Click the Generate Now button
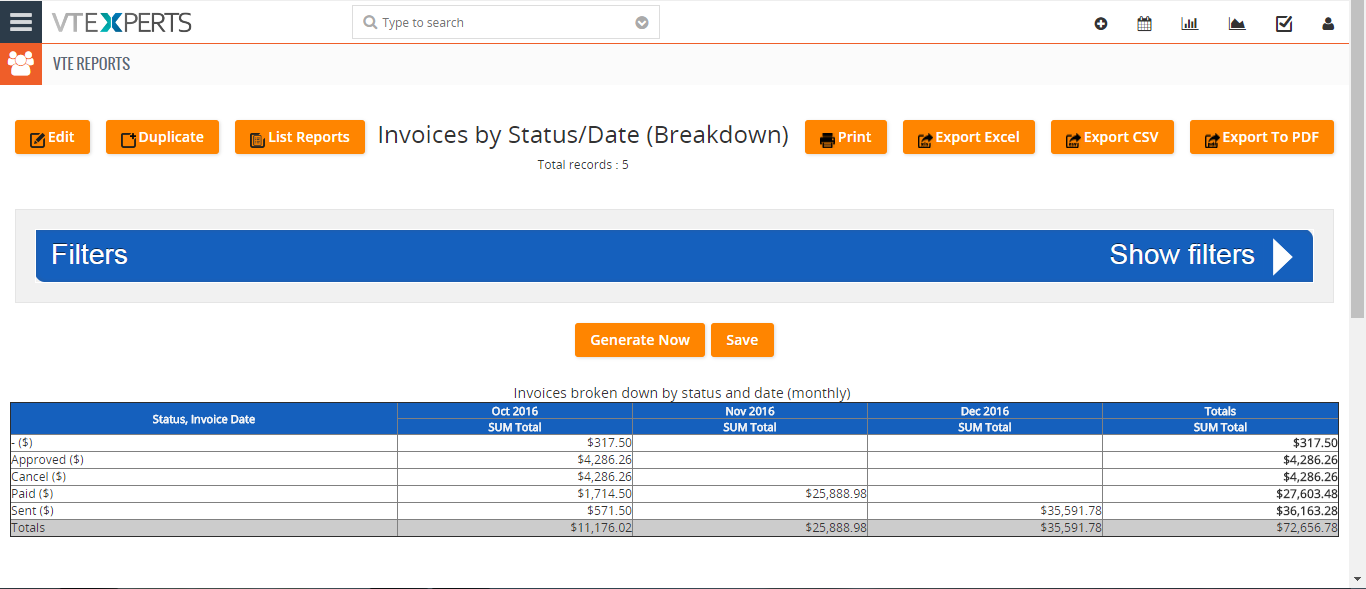Image resolution: width=1366 pixels, height=589 pixels. click(x=640, y=340)
